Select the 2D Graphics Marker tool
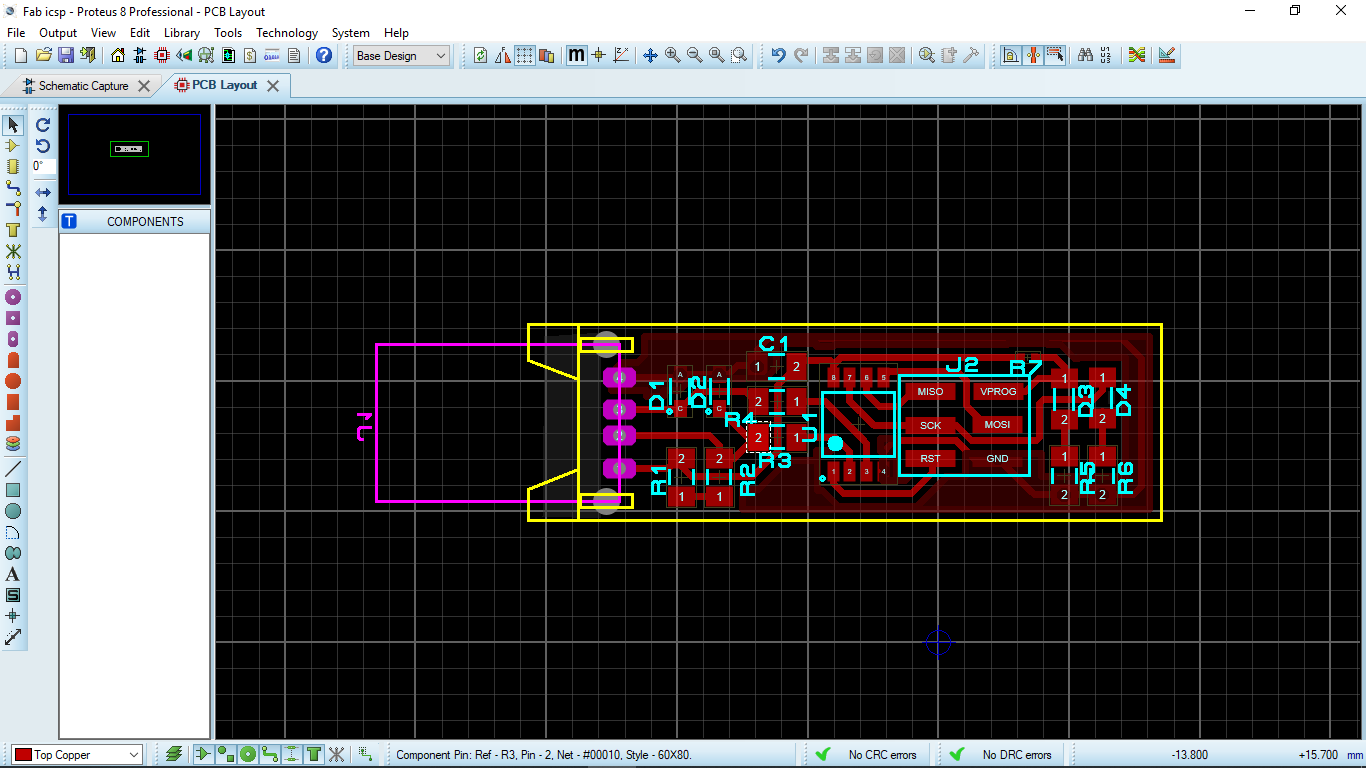 (13, 616)
